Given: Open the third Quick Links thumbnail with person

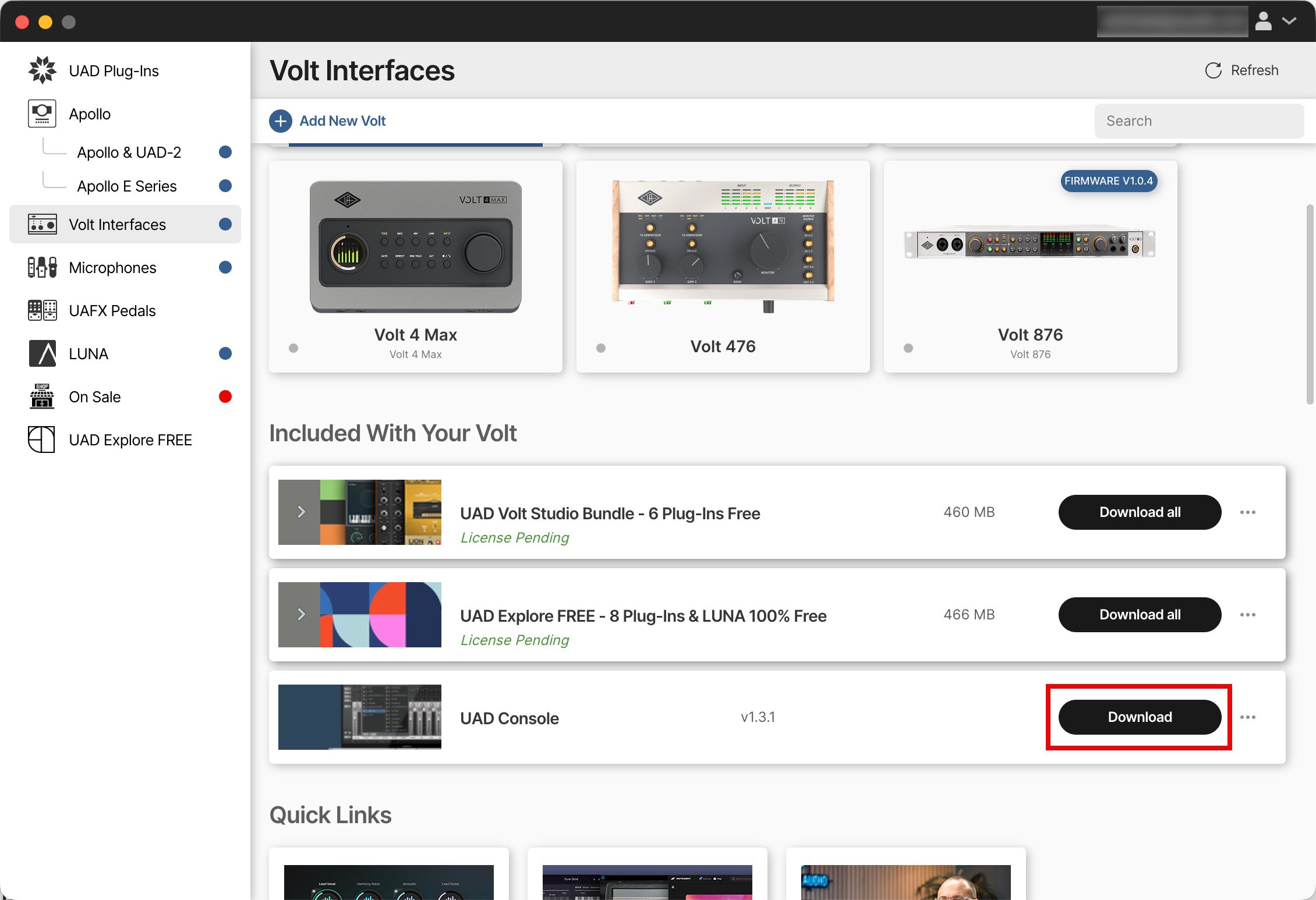Looking at the screenshot, I should [906, 882].
